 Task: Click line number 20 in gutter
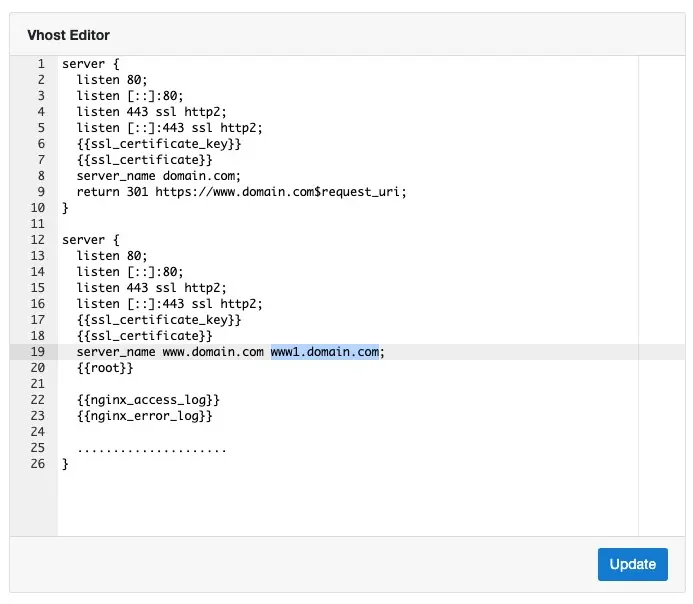pyautogui.click(x=38, y=368)
